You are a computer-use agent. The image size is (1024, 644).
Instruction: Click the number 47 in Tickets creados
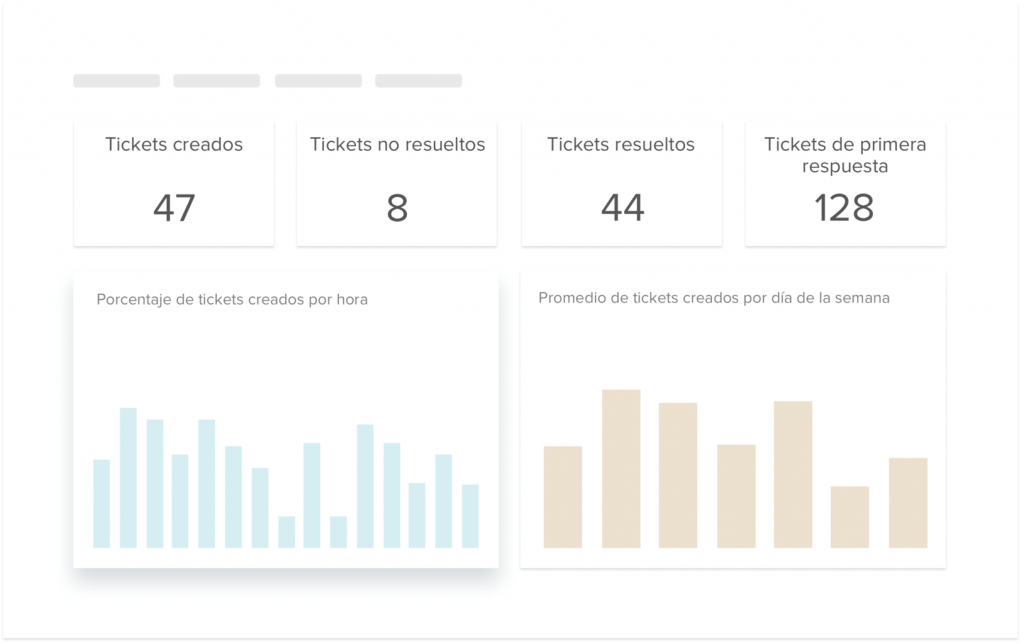point(174,208)
